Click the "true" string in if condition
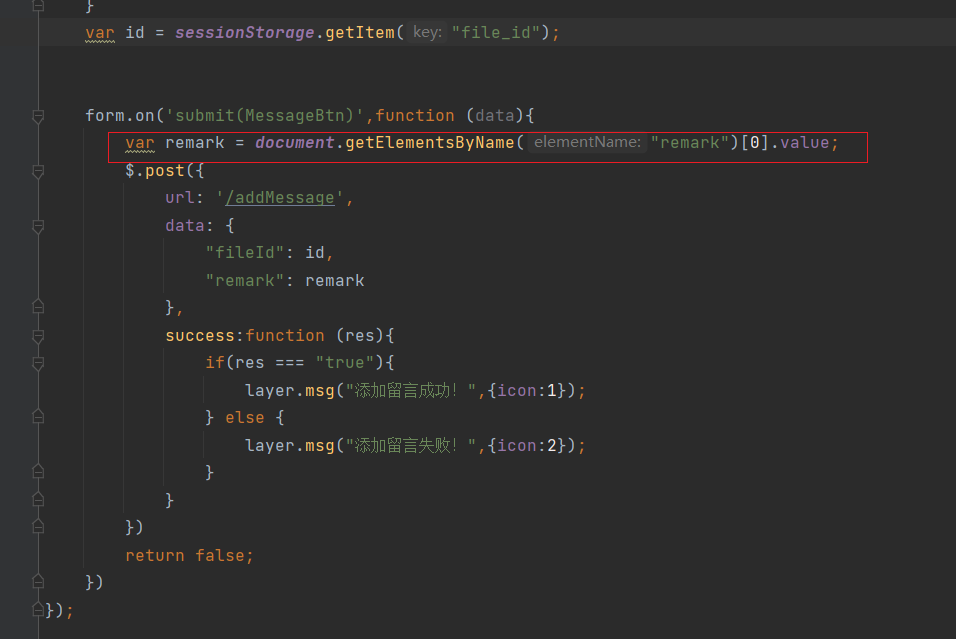Image resolution: width=956 pixels, height=639 pixels. 344,363
